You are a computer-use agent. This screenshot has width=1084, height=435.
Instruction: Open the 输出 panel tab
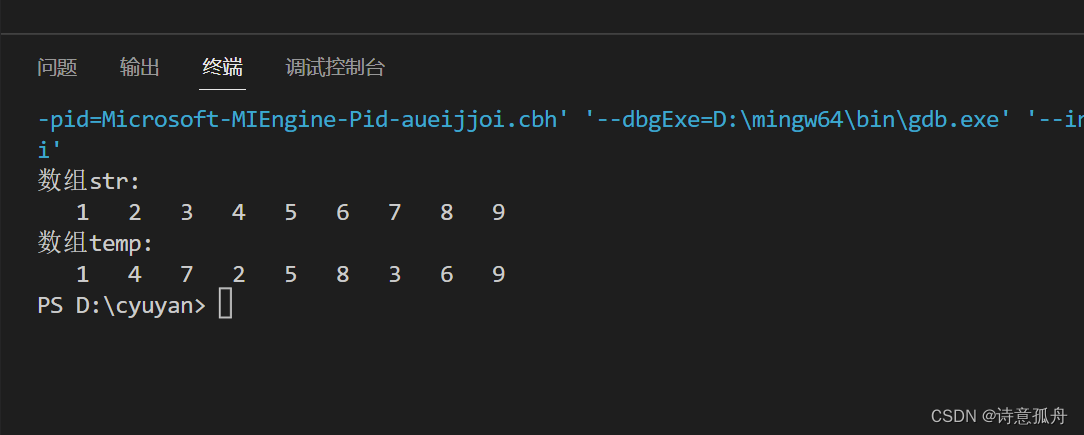(x=139, y=67)
